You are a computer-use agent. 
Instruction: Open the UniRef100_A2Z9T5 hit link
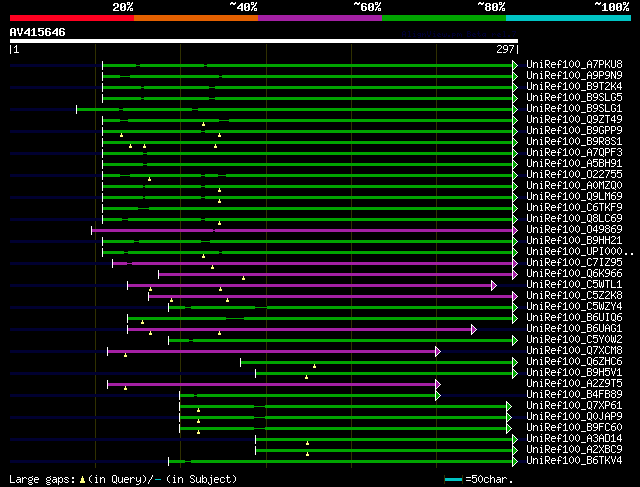(574, 384)
